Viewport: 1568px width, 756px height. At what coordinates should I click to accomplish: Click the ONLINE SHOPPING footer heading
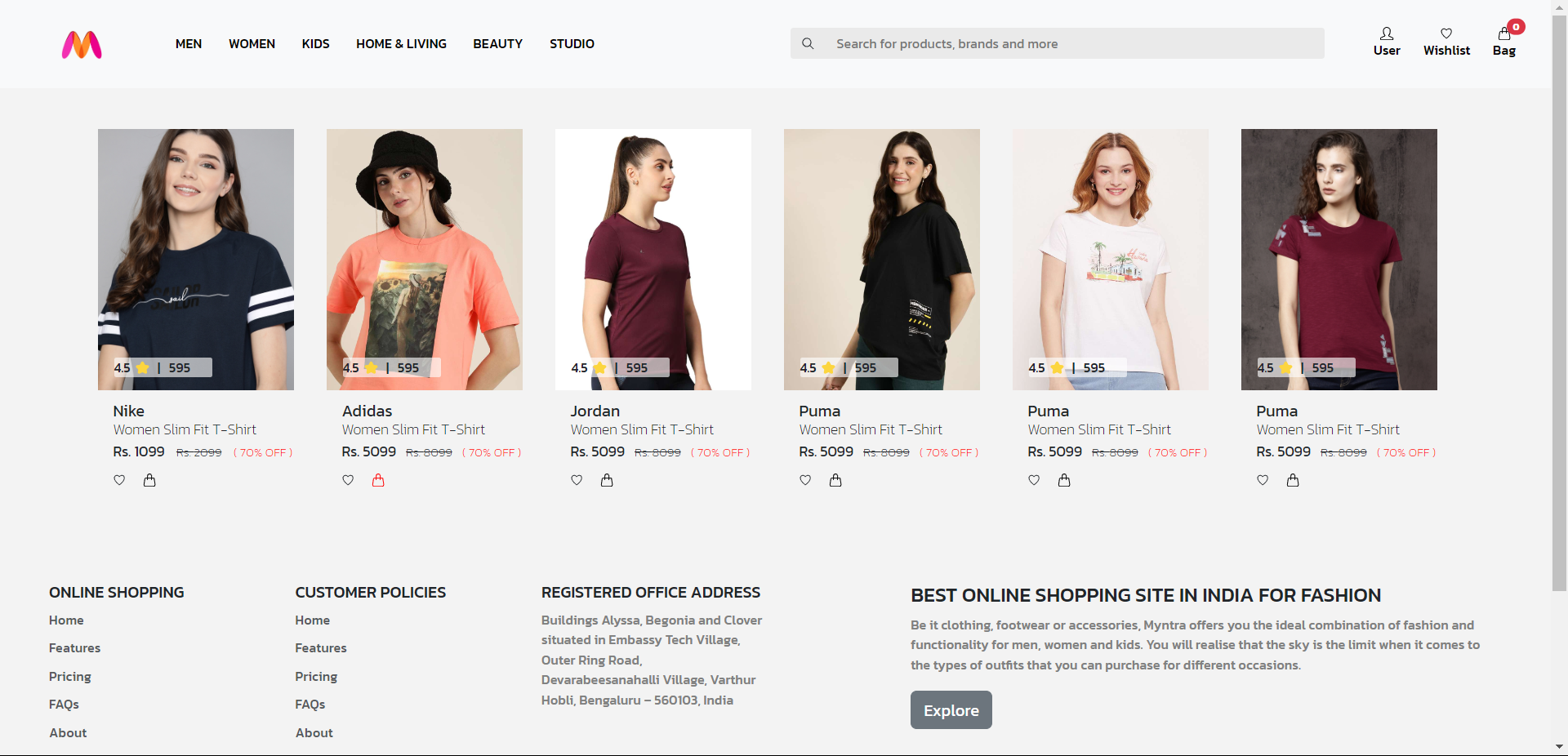[117, 593]
